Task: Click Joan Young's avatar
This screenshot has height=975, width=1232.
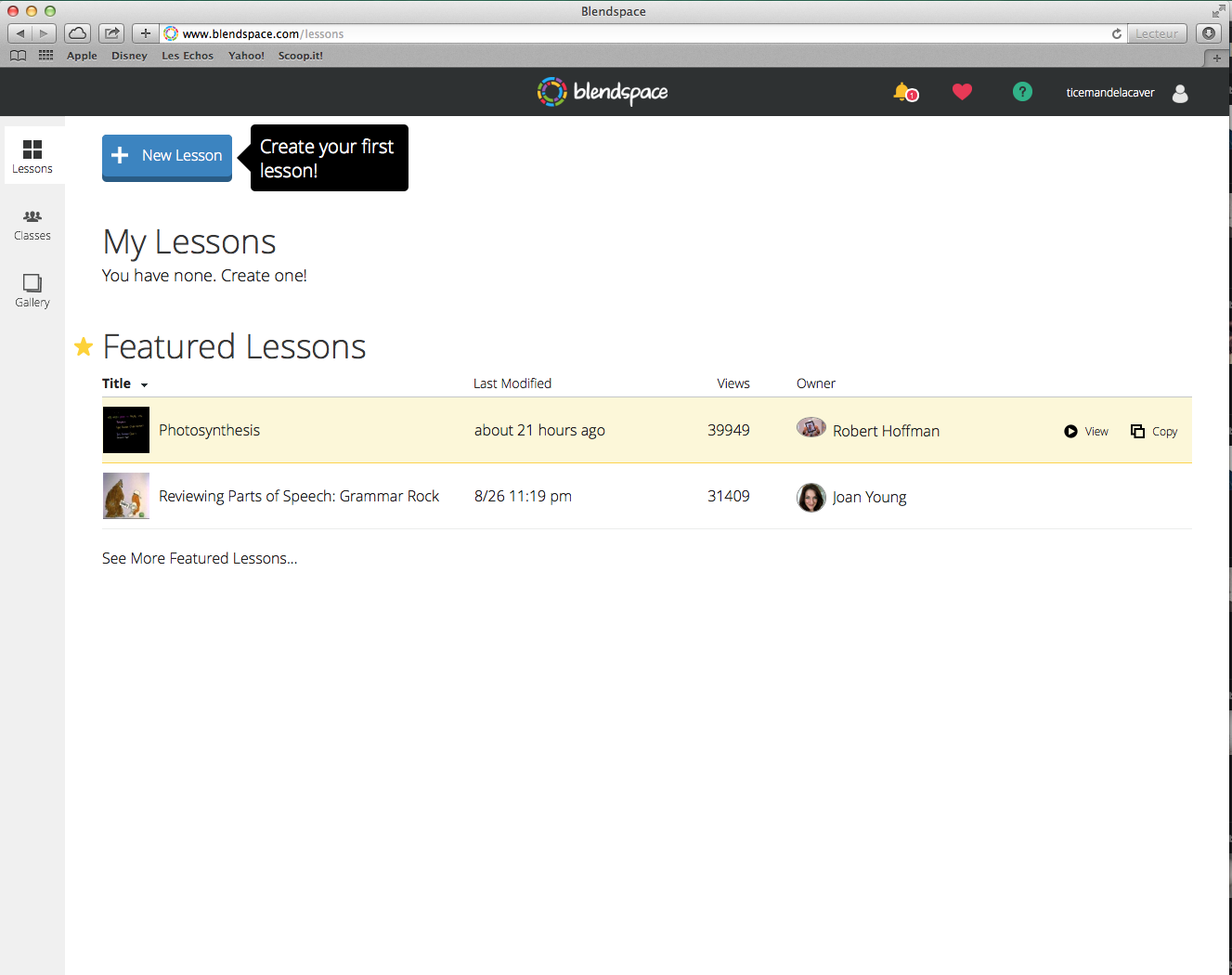Action: point(811,498)
